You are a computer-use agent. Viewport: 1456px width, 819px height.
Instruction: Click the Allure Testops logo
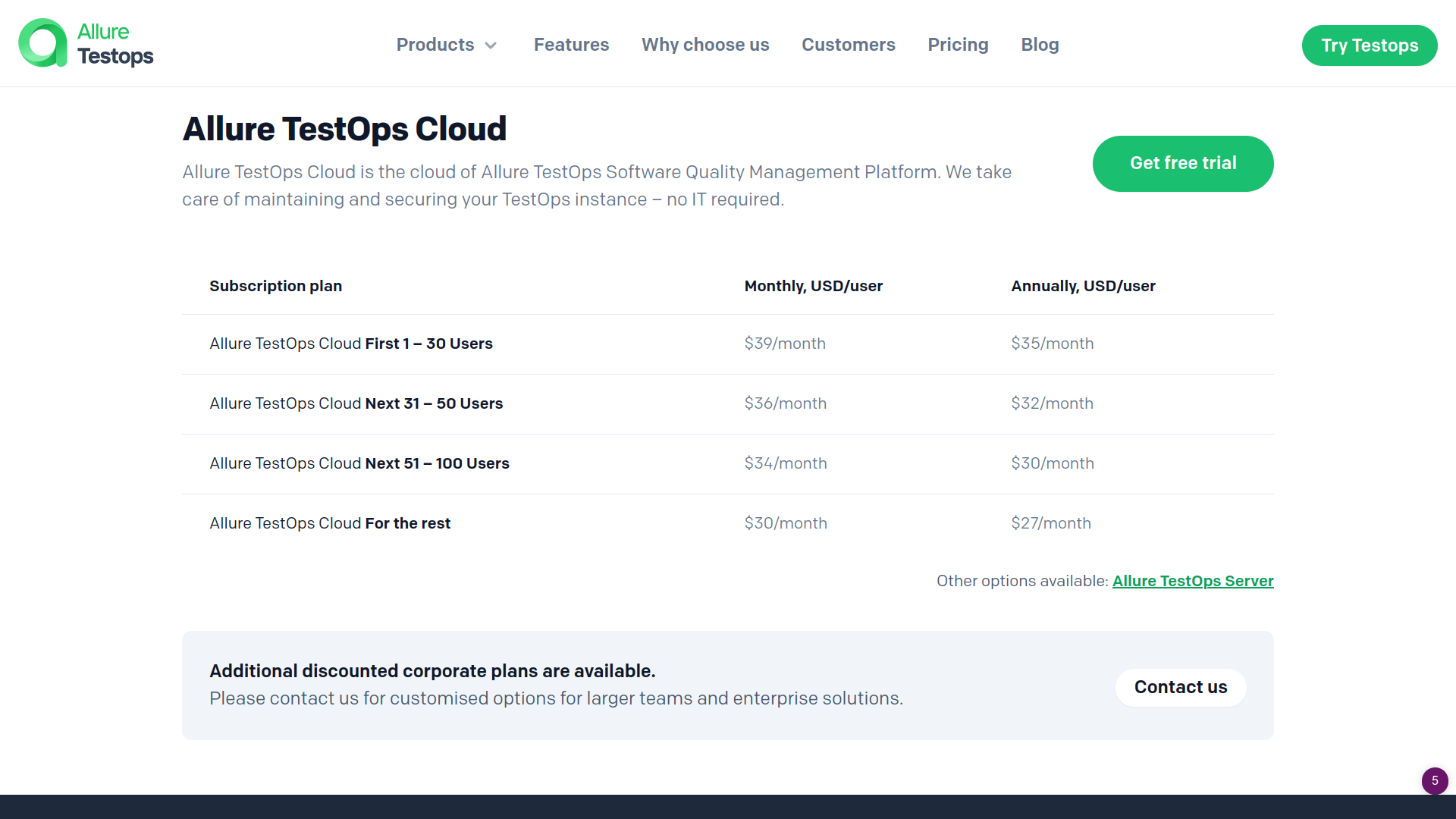[x=86, y=43]
